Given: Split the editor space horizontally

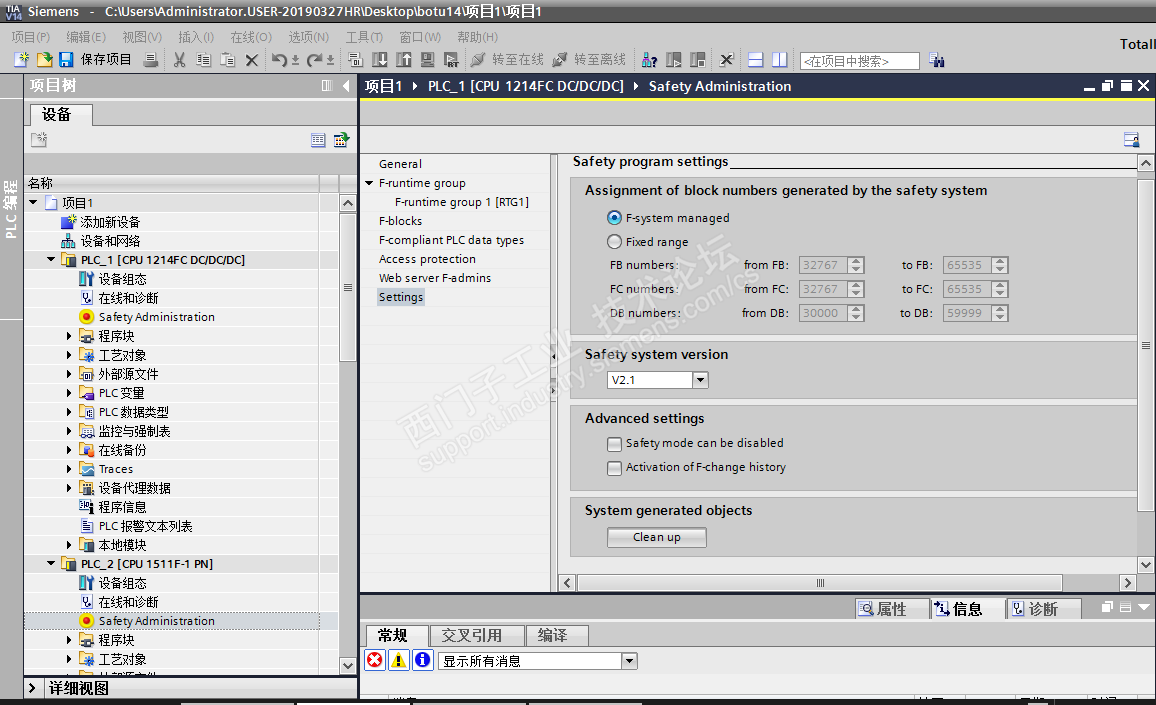Looking at the screenshot, I should [756, 60].
